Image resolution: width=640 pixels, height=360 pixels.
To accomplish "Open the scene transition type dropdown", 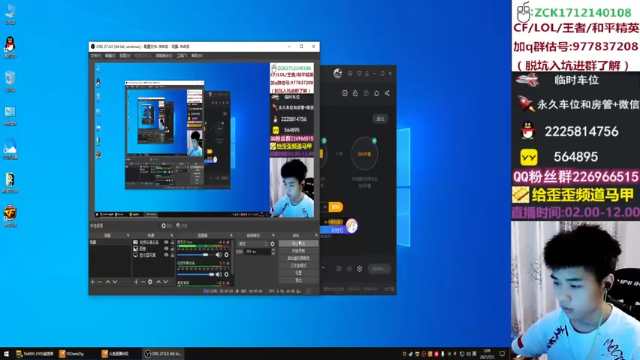I will point(253,244).
